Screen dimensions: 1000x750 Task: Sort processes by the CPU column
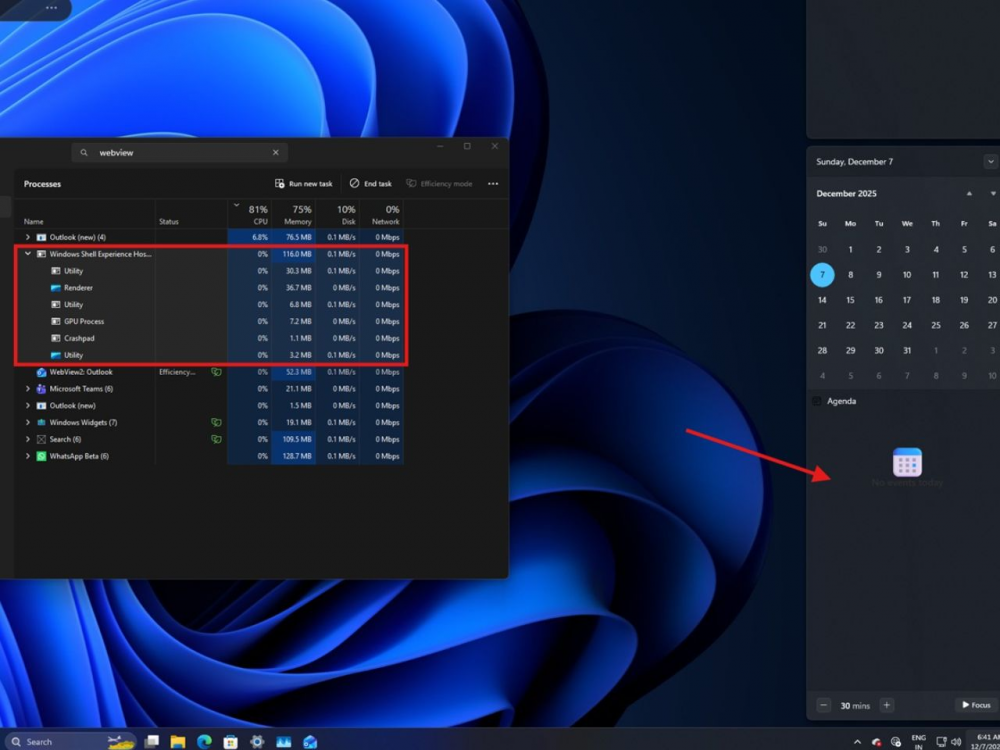point(259,215)
